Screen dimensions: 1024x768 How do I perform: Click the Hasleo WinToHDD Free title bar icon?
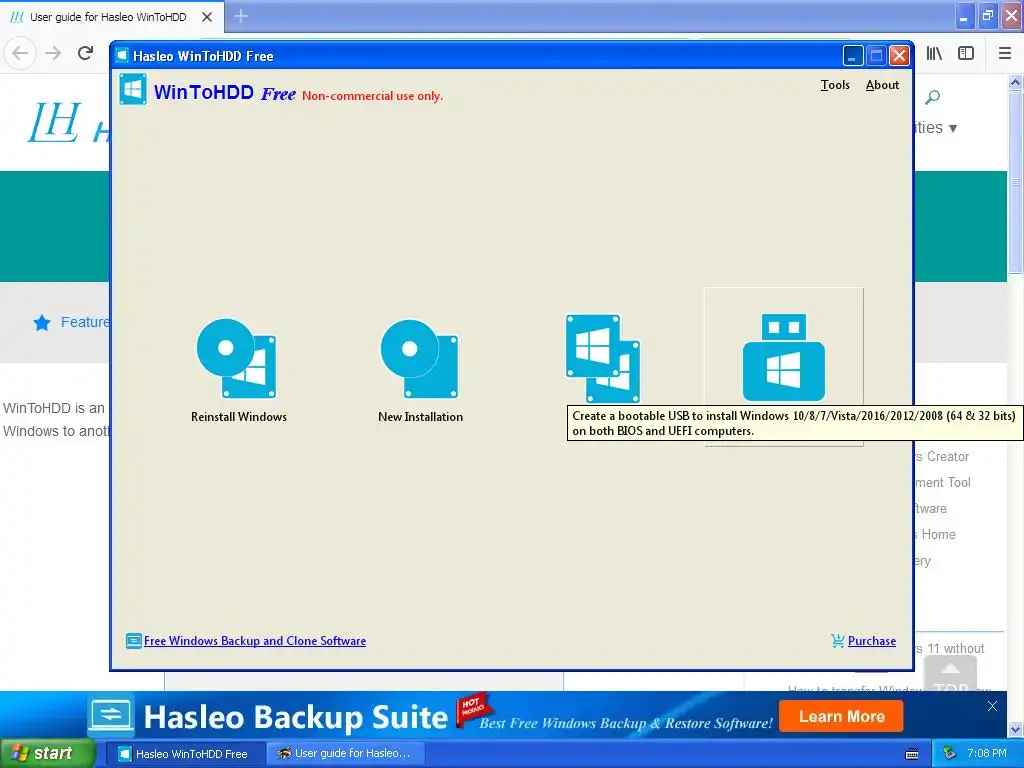coord(121,56)
